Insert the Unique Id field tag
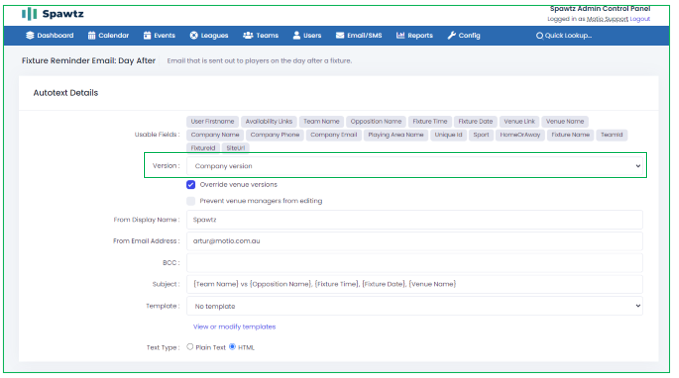Viewport: 679px width, 378px height. [449, 135]
